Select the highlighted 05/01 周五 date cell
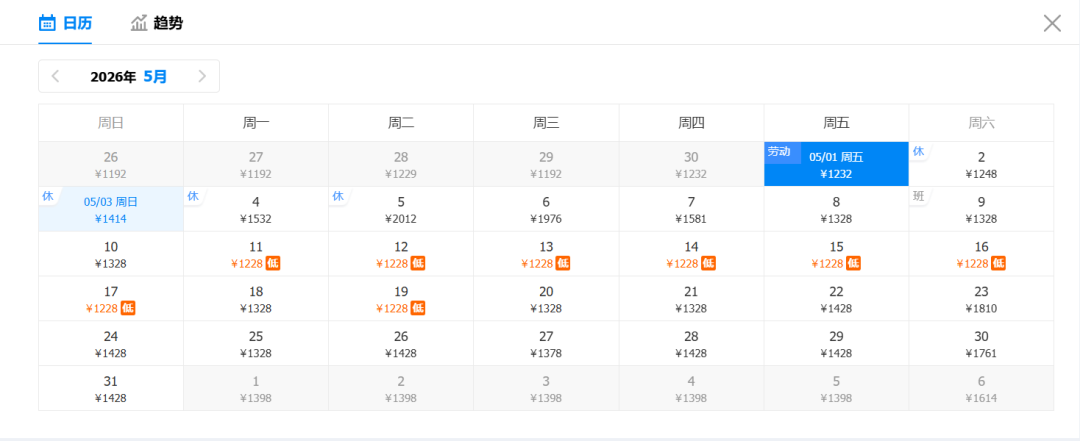1080x441 pixels. [836, 164]
